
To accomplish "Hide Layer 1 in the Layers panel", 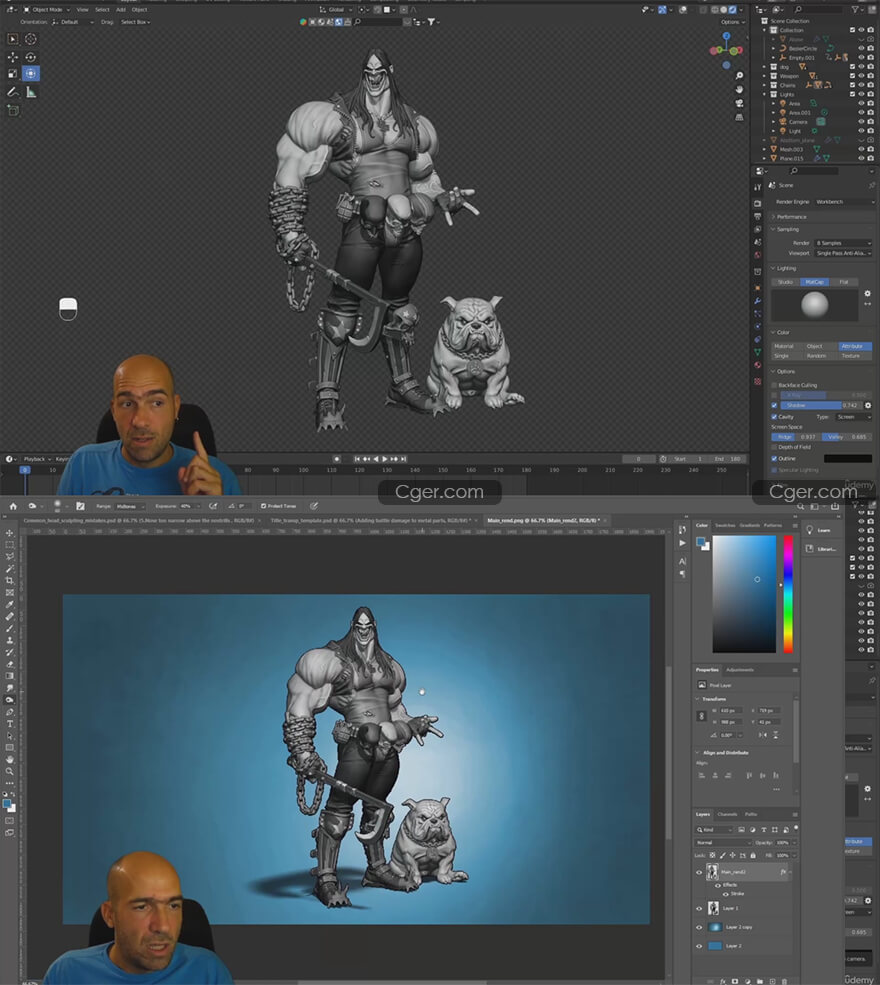I will pos(699,908).
